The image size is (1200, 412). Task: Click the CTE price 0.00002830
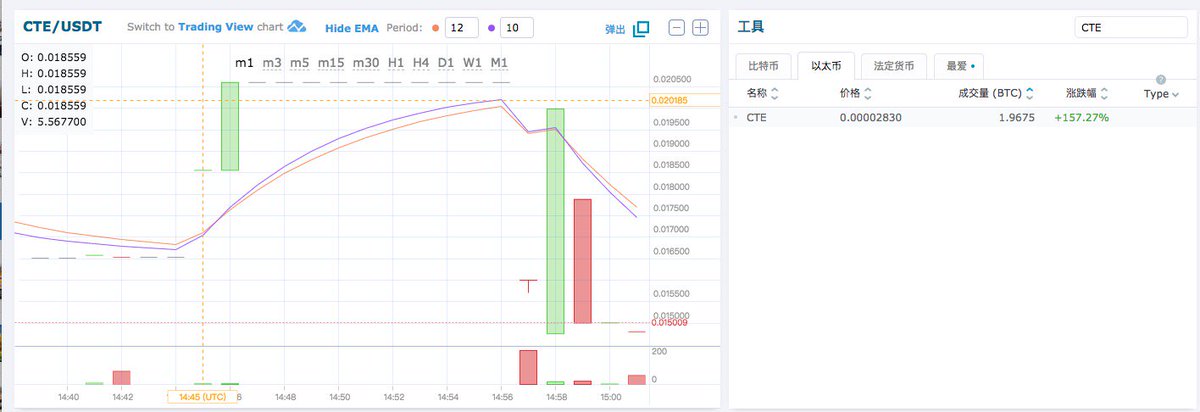pos(871,118)
